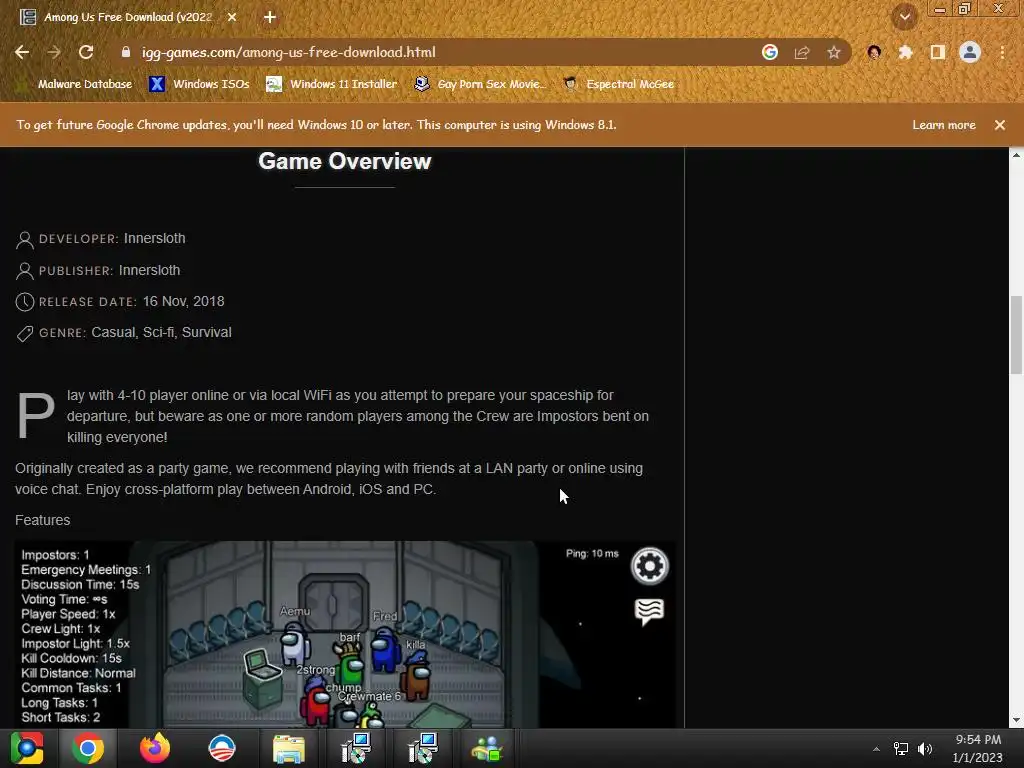
Task: Click the settings gear in game screenshot
Action: tap(650, 566)
